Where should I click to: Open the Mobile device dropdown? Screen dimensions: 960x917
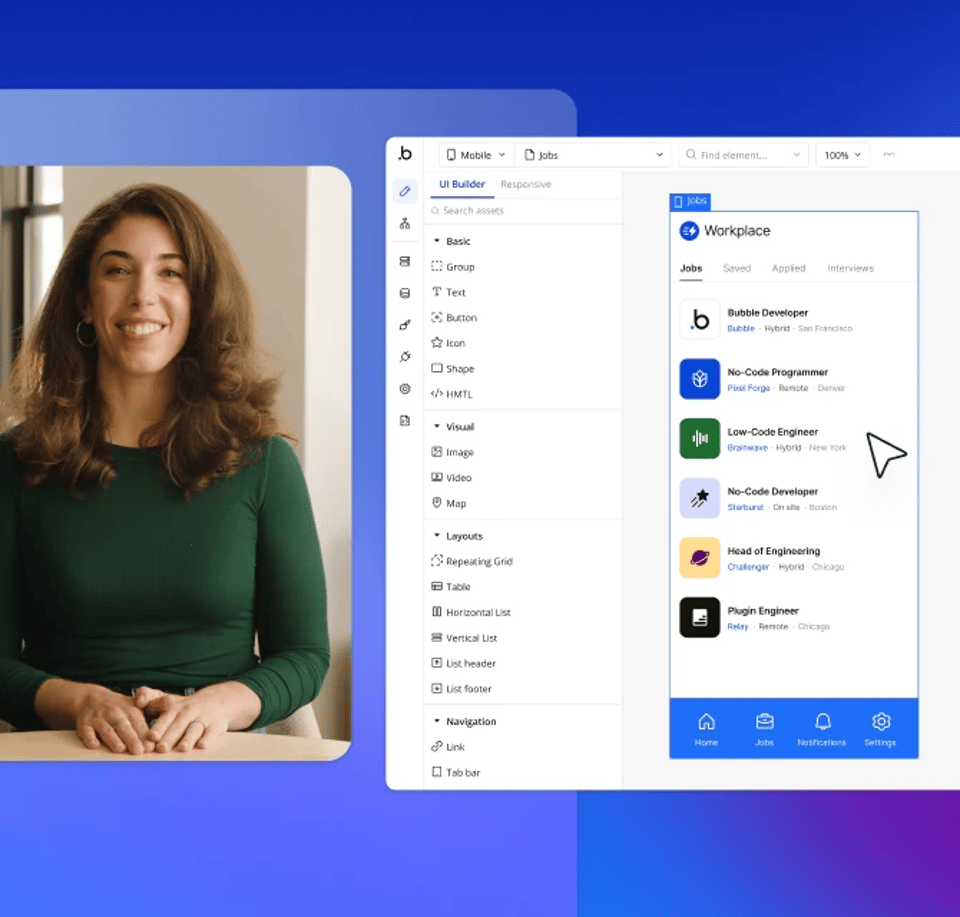point(476,155)
